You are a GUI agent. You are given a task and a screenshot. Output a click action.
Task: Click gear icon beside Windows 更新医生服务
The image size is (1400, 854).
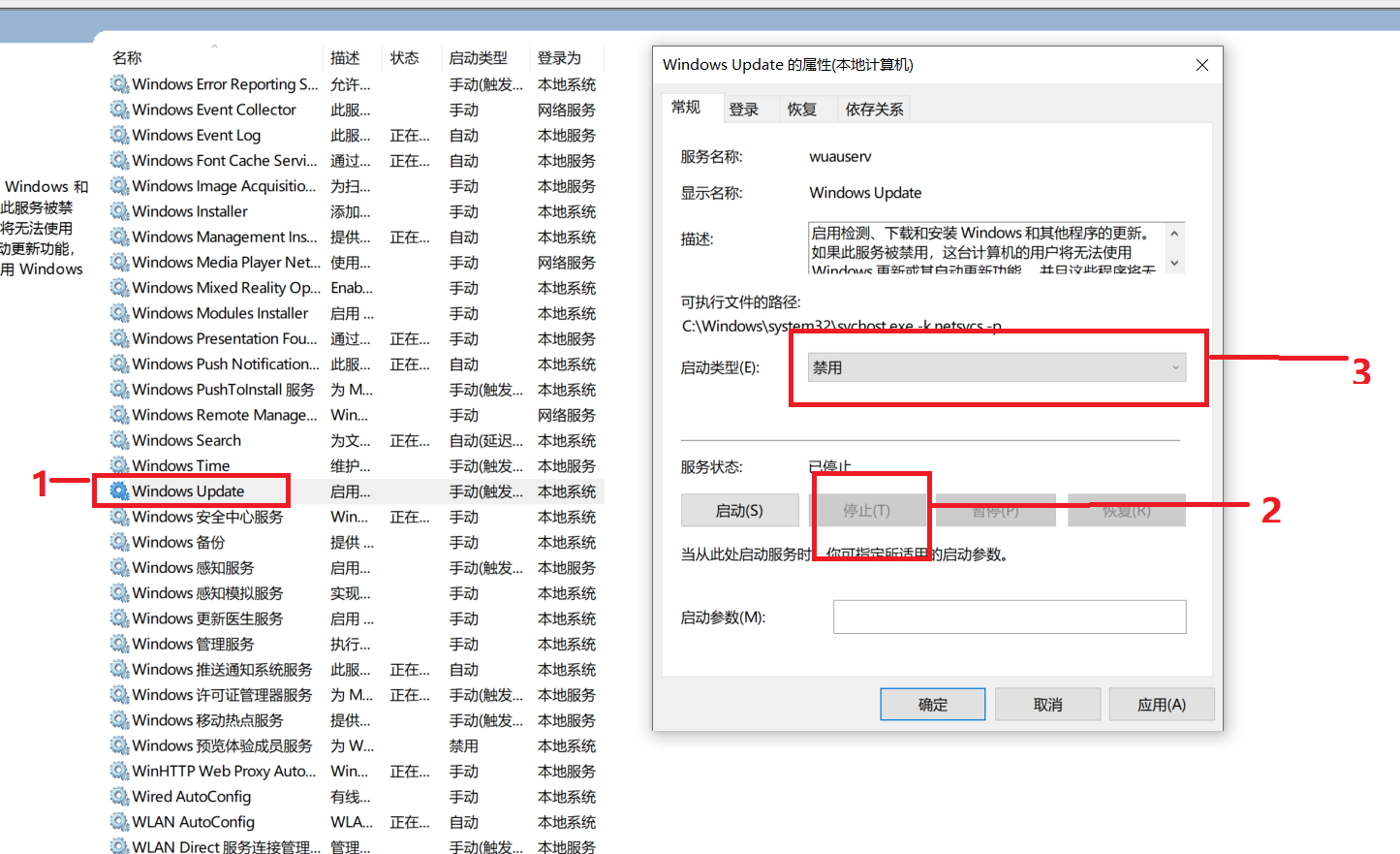[x=119, y=618]
